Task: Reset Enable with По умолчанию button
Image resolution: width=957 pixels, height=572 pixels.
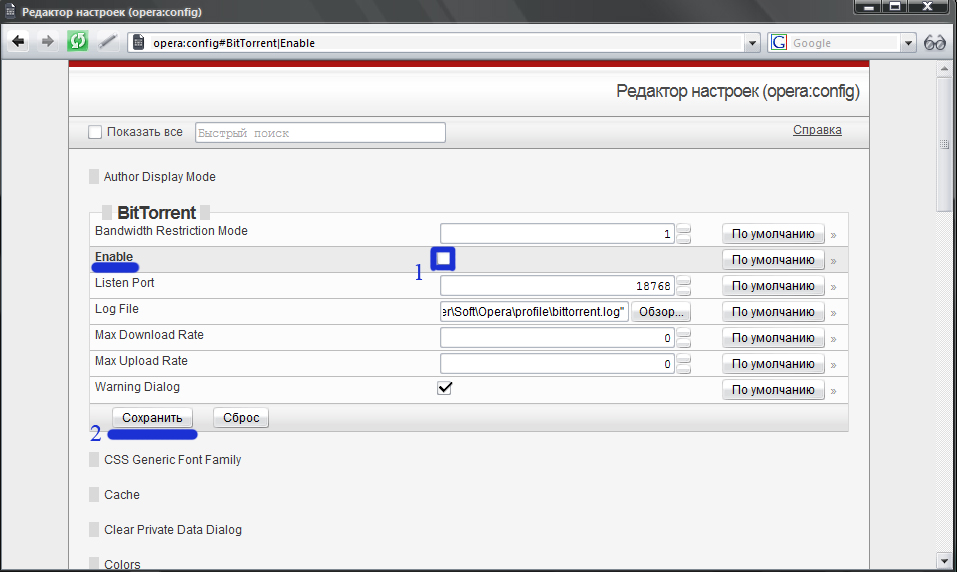Action: 773,260
